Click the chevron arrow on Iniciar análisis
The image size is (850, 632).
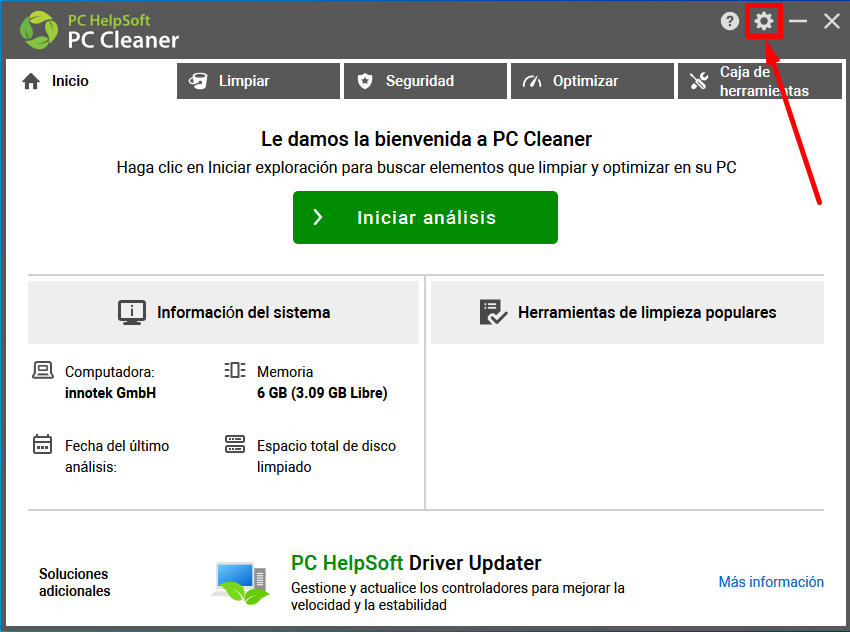[318, 217]
